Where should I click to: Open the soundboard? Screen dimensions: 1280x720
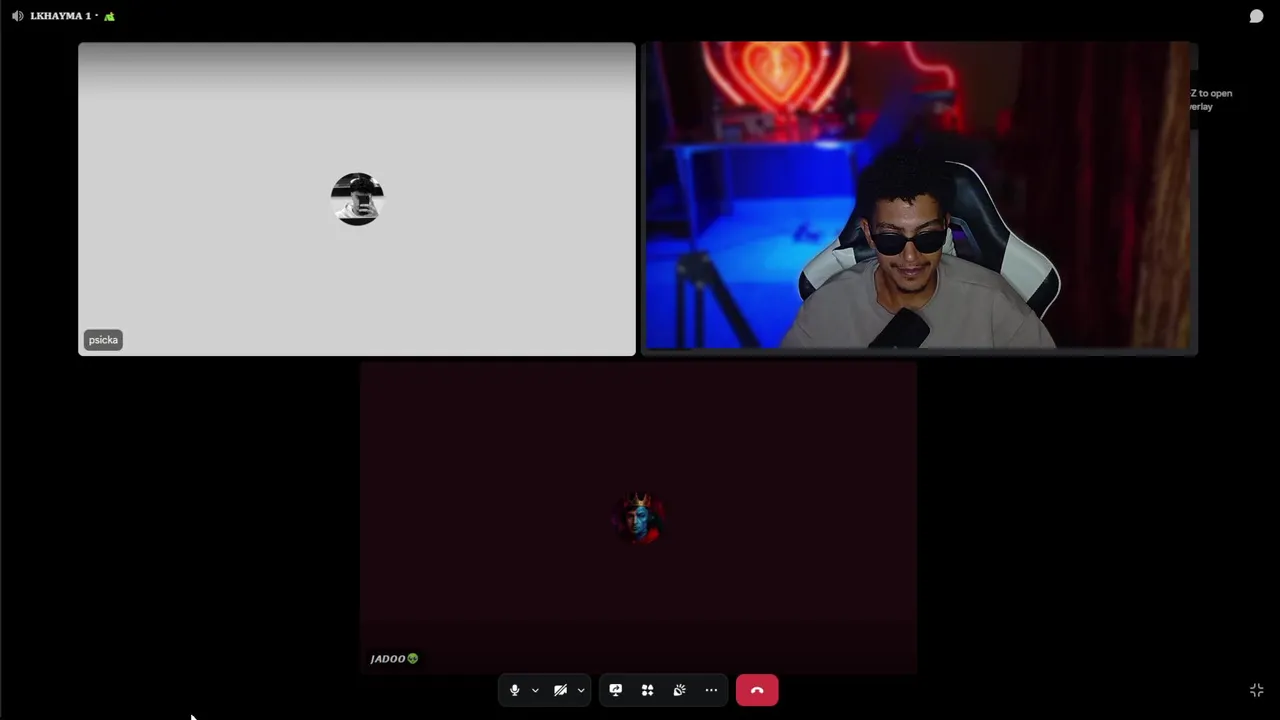(679, 690)
